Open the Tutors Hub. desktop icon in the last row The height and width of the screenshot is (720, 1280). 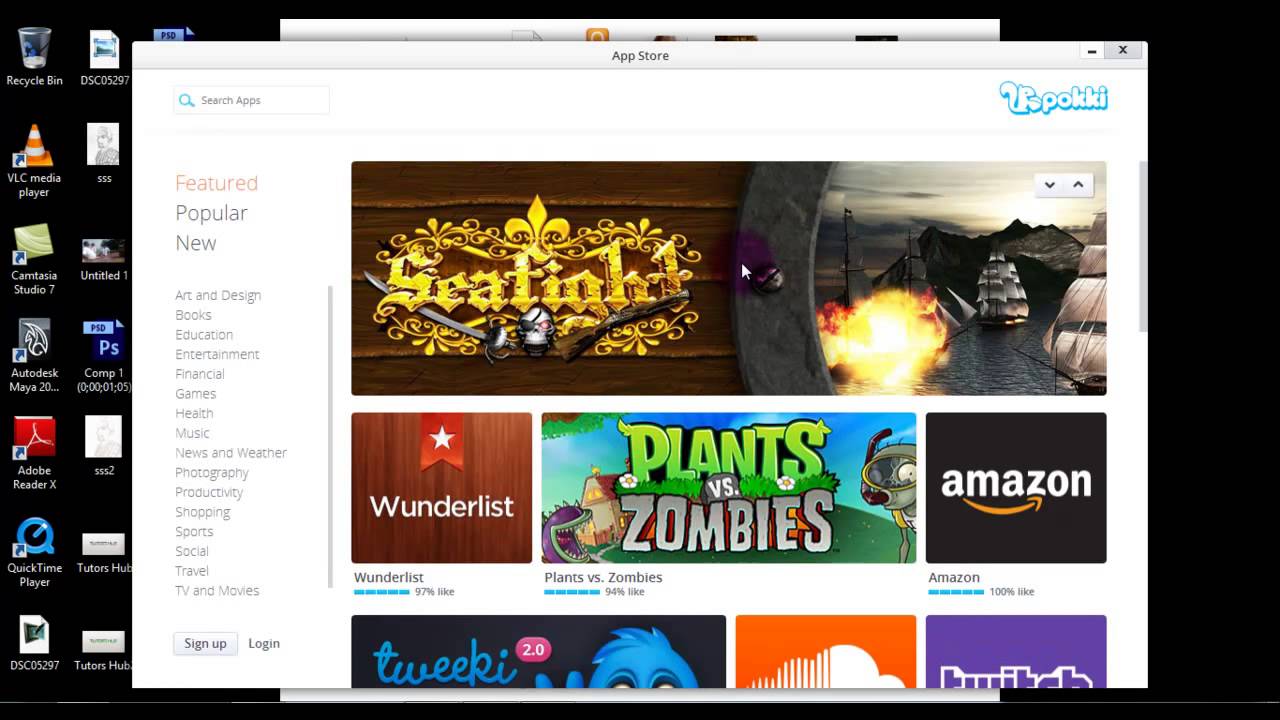click(x=104, y=649)
